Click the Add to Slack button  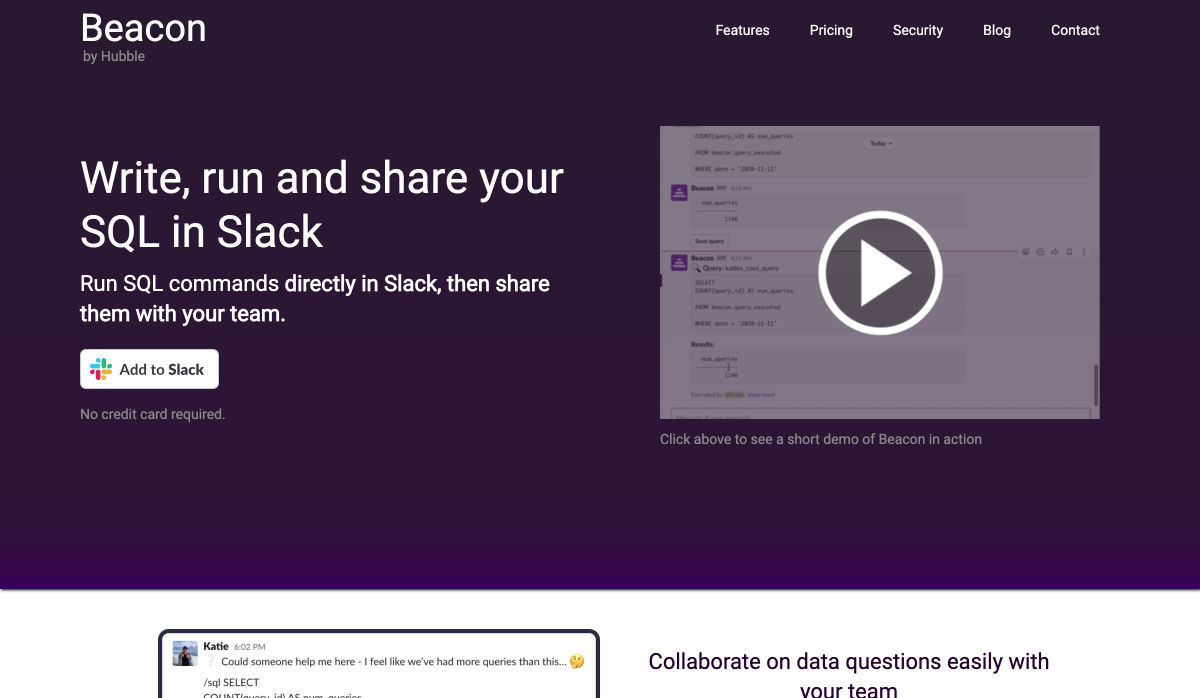pos(149,369)
